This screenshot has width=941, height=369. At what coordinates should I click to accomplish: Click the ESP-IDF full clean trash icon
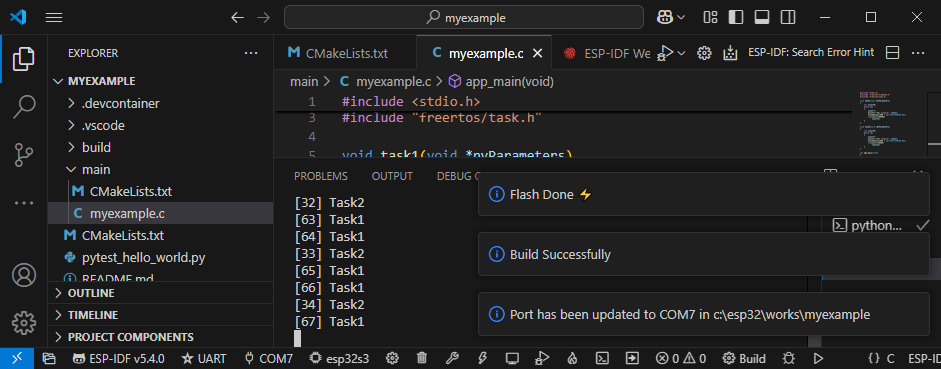tap(422, 359)
